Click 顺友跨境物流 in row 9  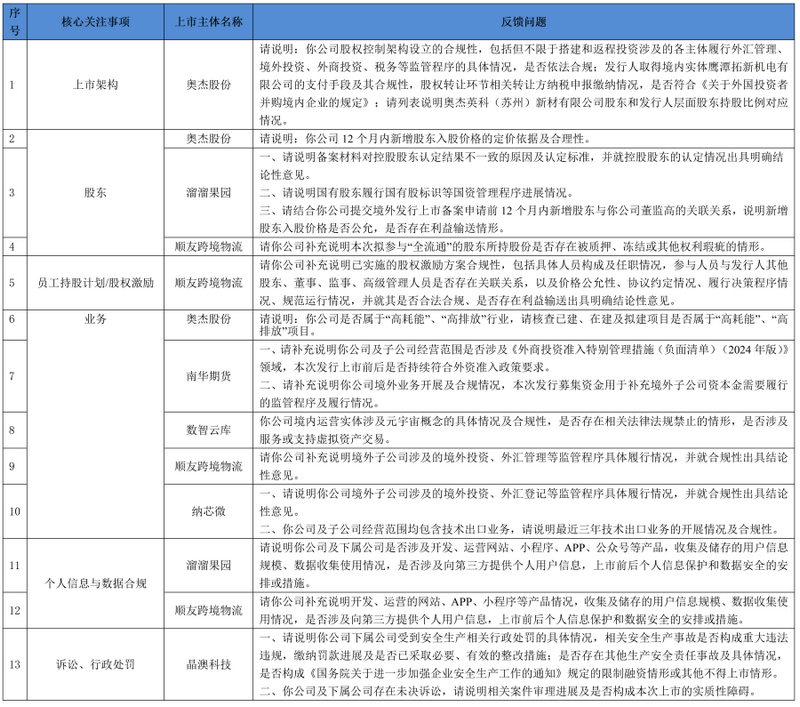point(208,466)
